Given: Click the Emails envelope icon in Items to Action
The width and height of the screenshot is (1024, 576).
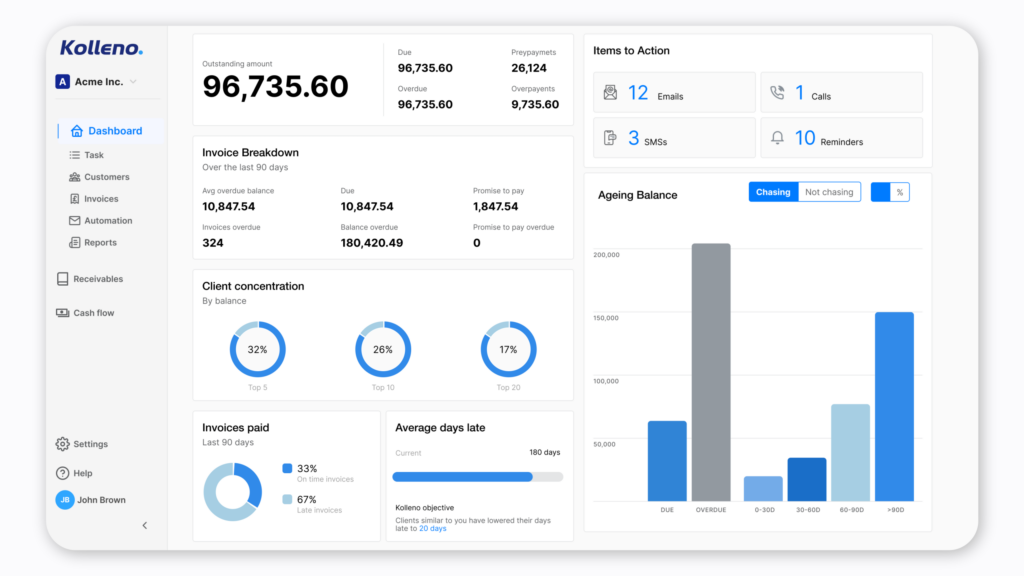Looking at the screenshot, I should (x=610, y=91).
